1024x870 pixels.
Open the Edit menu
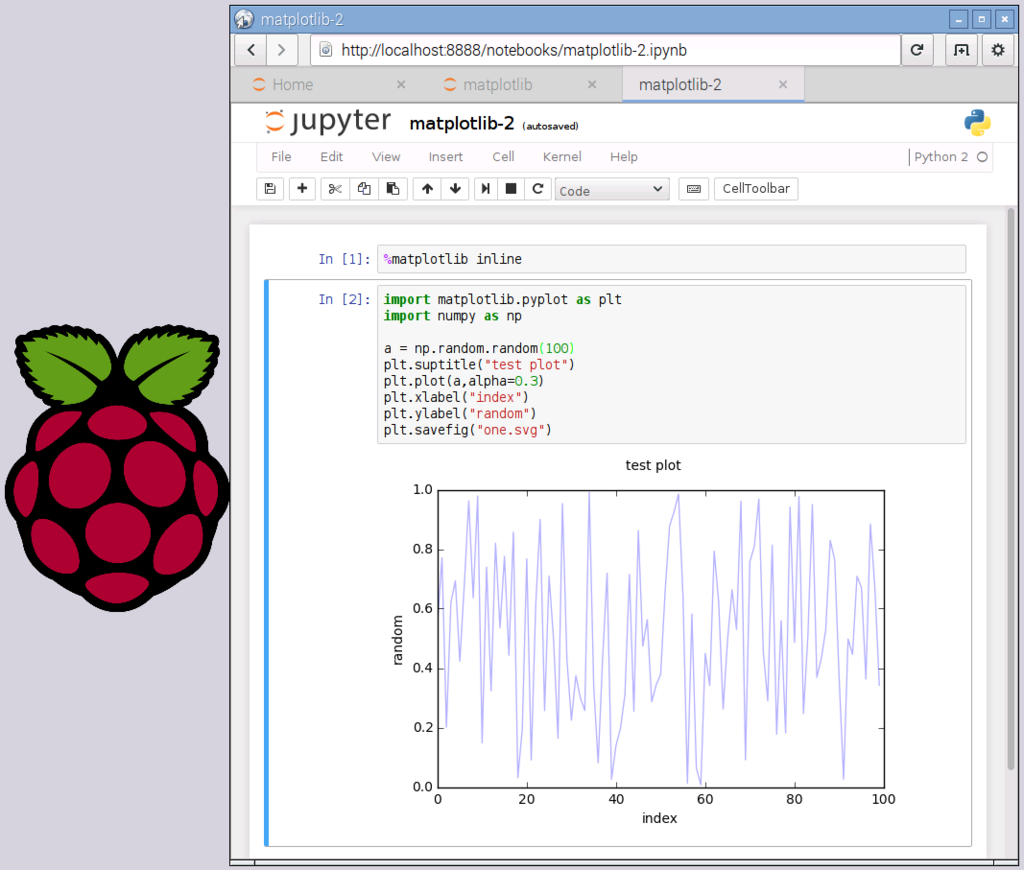point(331,157)
